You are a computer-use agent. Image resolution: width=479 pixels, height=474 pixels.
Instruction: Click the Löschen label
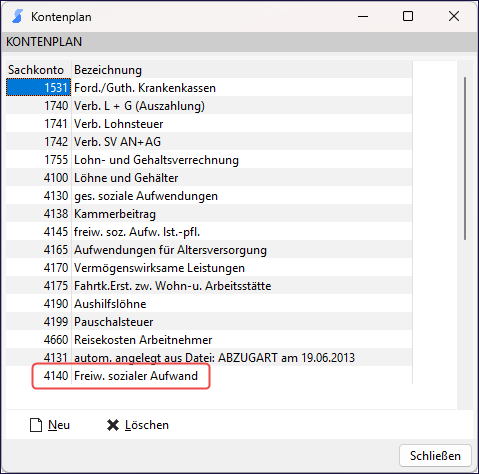[147, 425]
